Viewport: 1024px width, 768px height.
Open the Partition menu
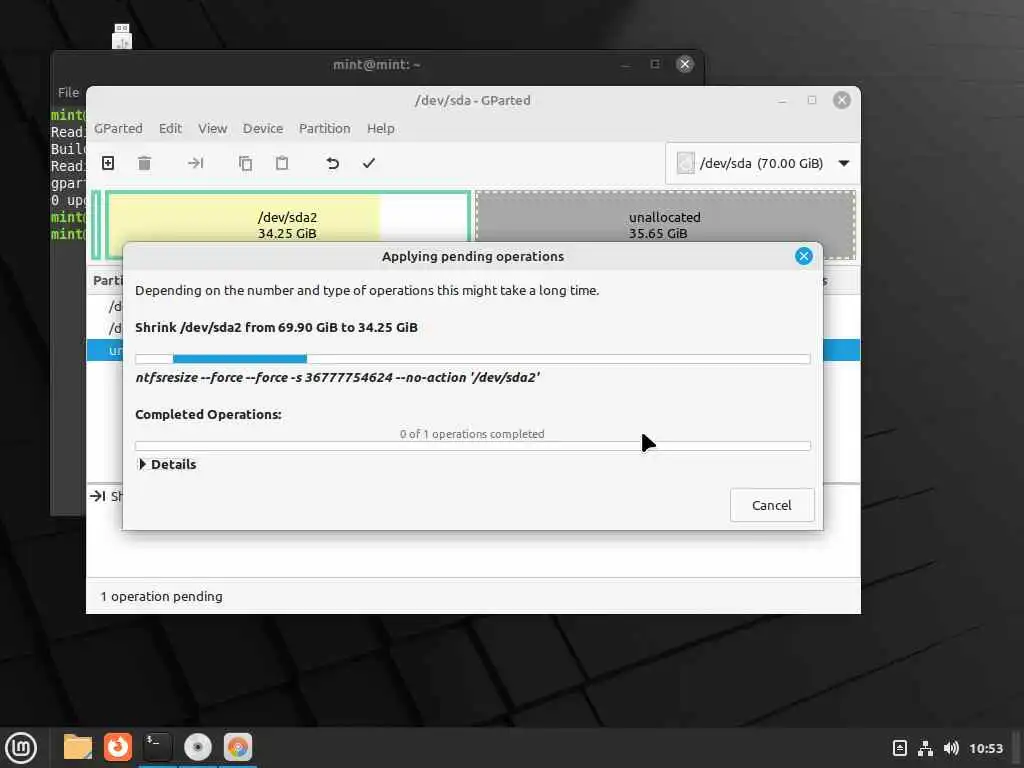[325, 129]
